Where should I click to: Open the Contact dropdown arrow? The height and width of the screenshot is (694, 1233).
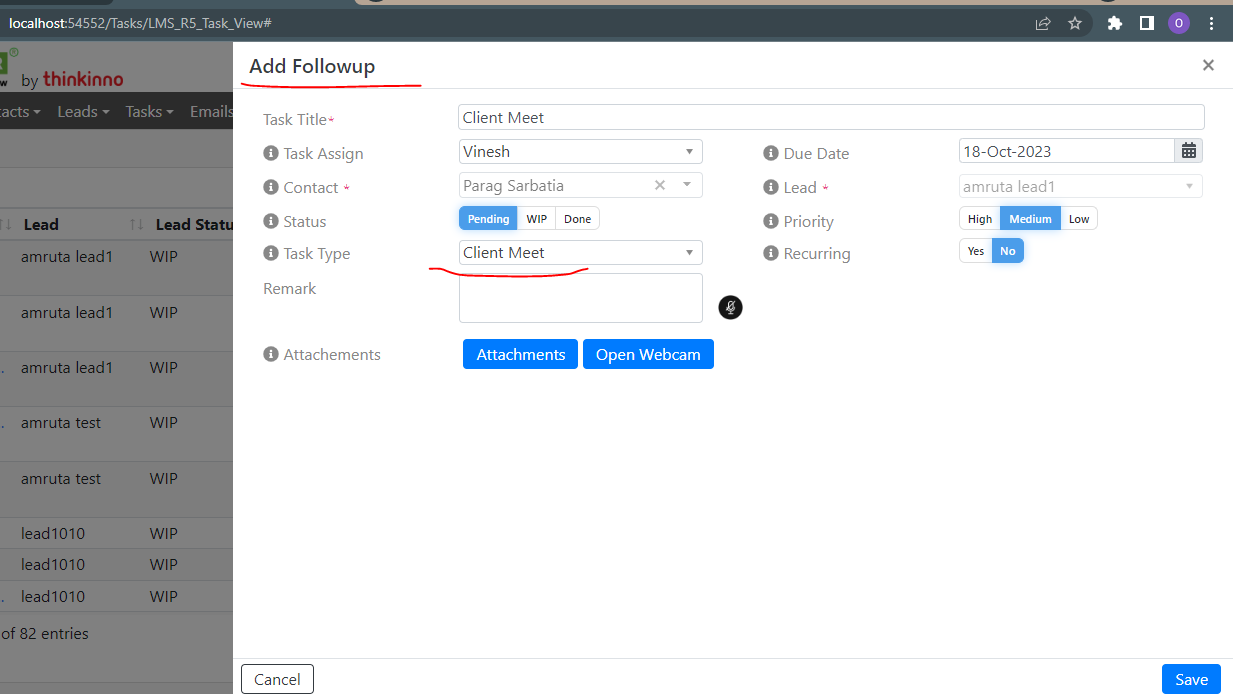(x=687, y=185)
